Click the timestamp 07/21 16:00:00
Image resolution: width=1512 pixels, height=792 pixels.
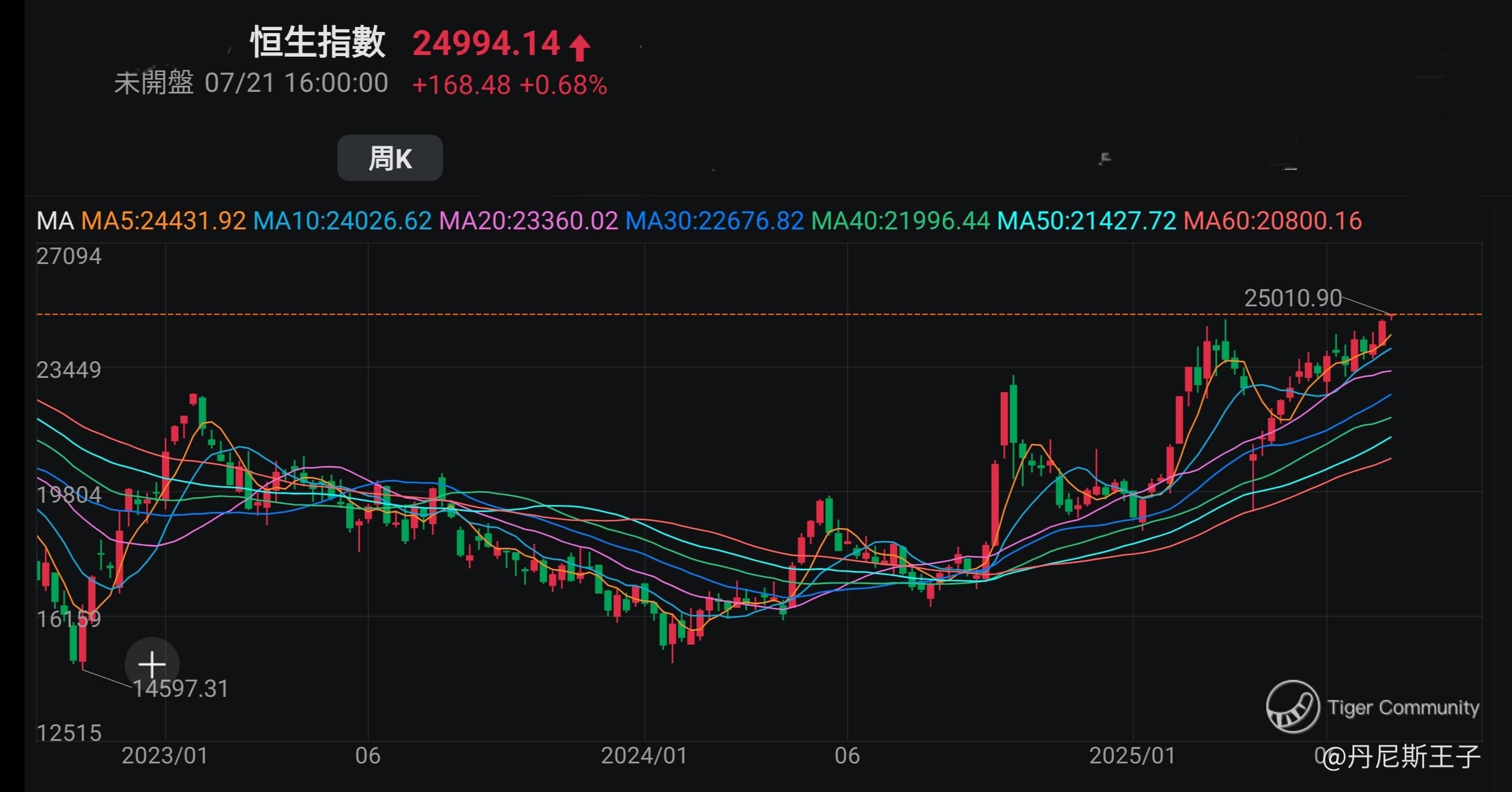coord(296,83)
